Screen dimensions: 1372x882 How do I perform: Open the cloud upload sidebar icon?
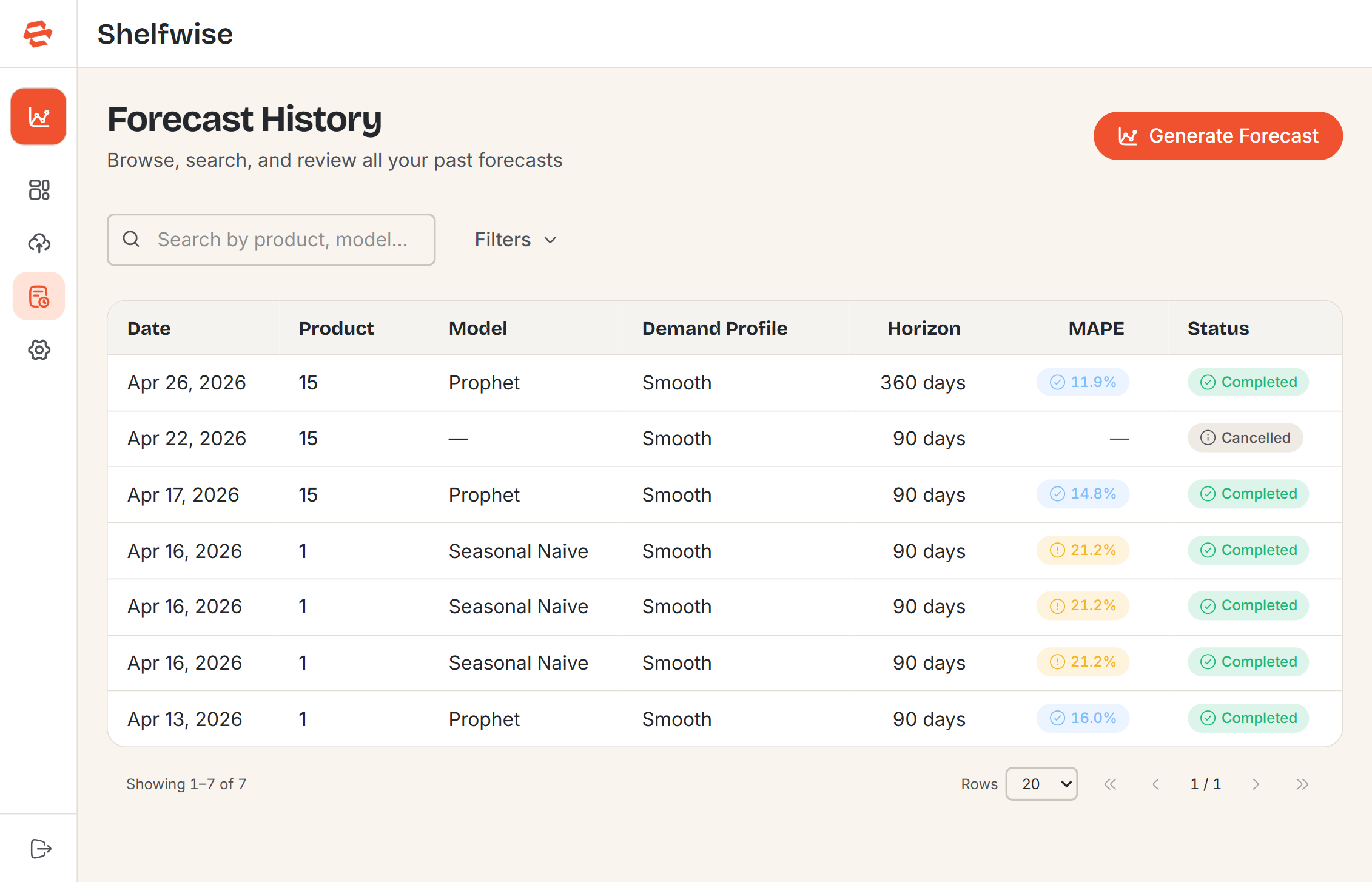[39, 243]
